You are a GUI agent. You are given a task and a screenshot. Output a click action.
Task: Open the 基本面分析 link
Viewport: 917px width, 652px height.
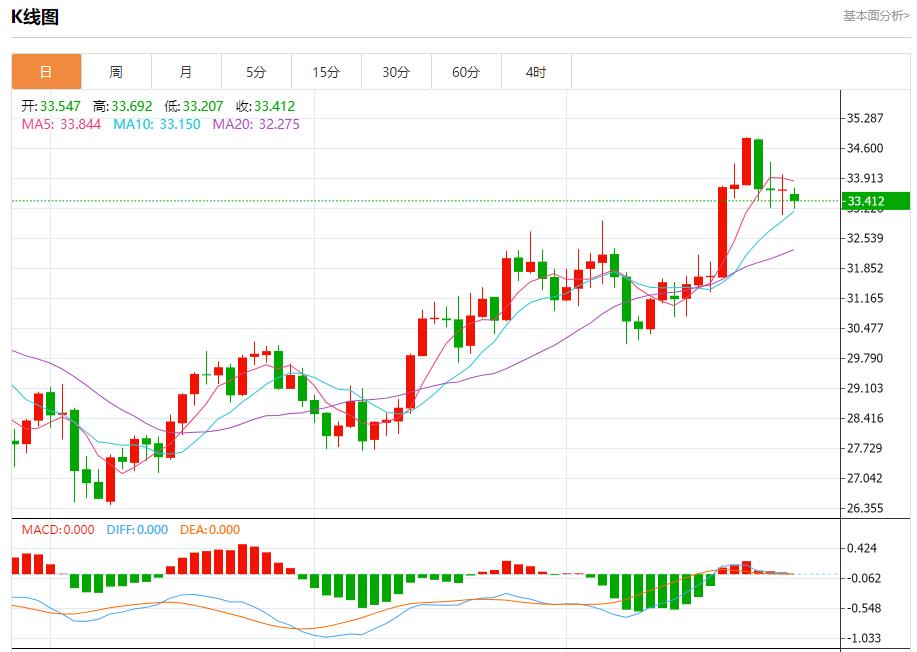[x=876, y=16]
